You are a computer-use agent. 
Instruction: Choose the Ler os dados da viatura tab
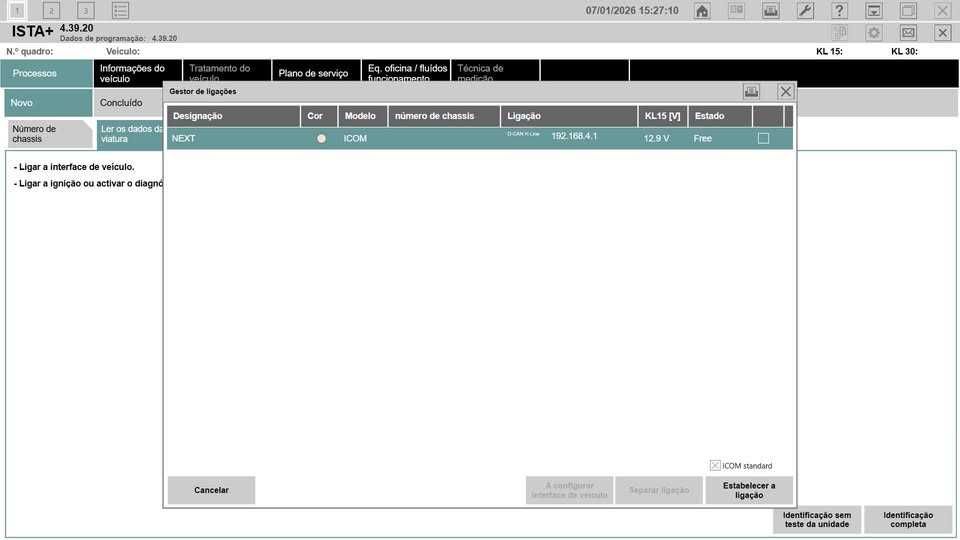point(130,134)
